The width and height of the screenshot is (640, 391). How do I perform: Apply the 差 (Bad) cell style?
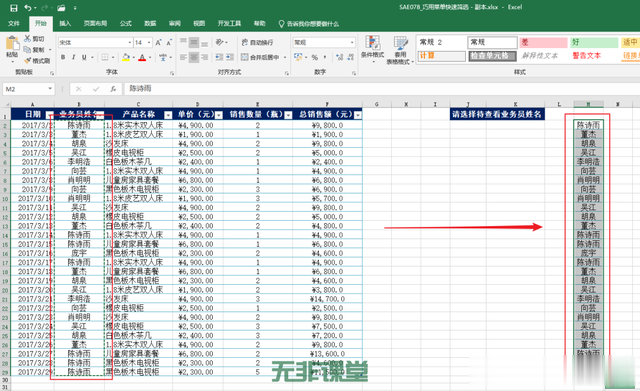(x=543, y=42)
